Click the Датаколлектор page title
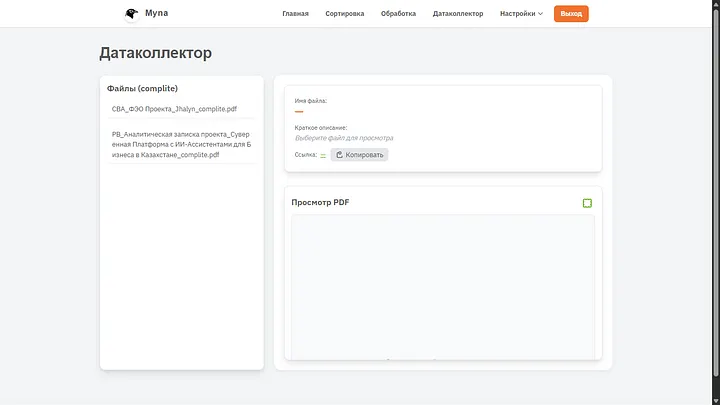This screenshot has height=405, width=720. 155,53
